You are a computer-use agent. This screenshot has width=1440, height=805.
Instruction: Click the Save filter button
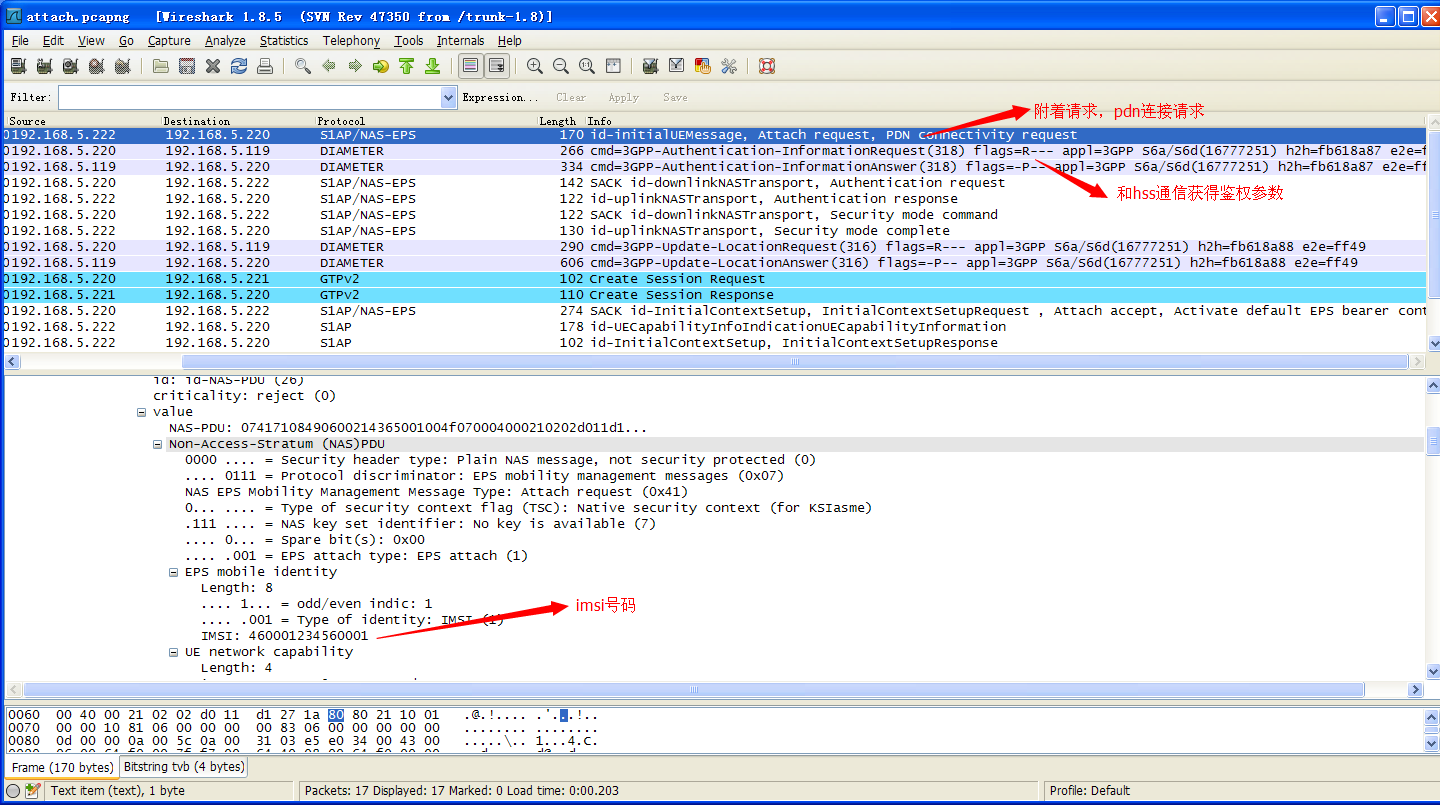pyautogui.click(x=675, y=97)
